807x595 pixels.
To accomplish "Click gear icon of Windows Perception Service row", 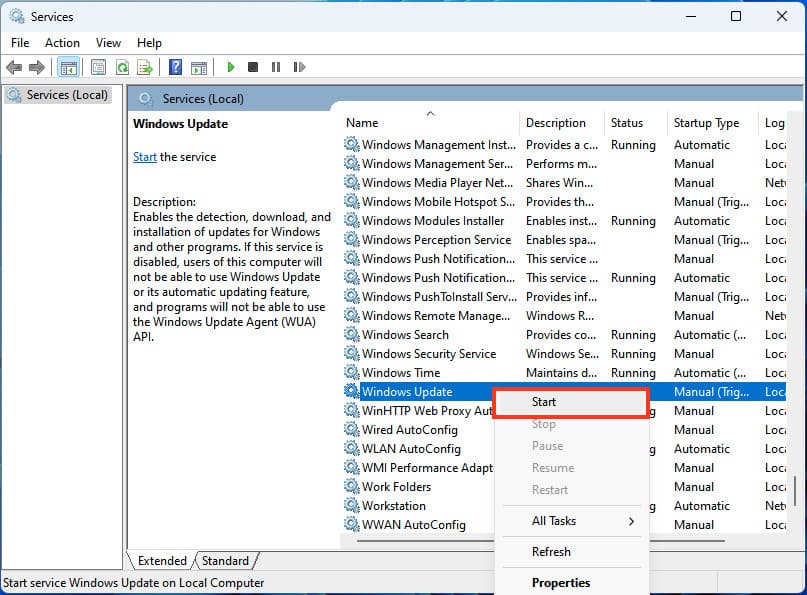I will click(x=352, y=240).
